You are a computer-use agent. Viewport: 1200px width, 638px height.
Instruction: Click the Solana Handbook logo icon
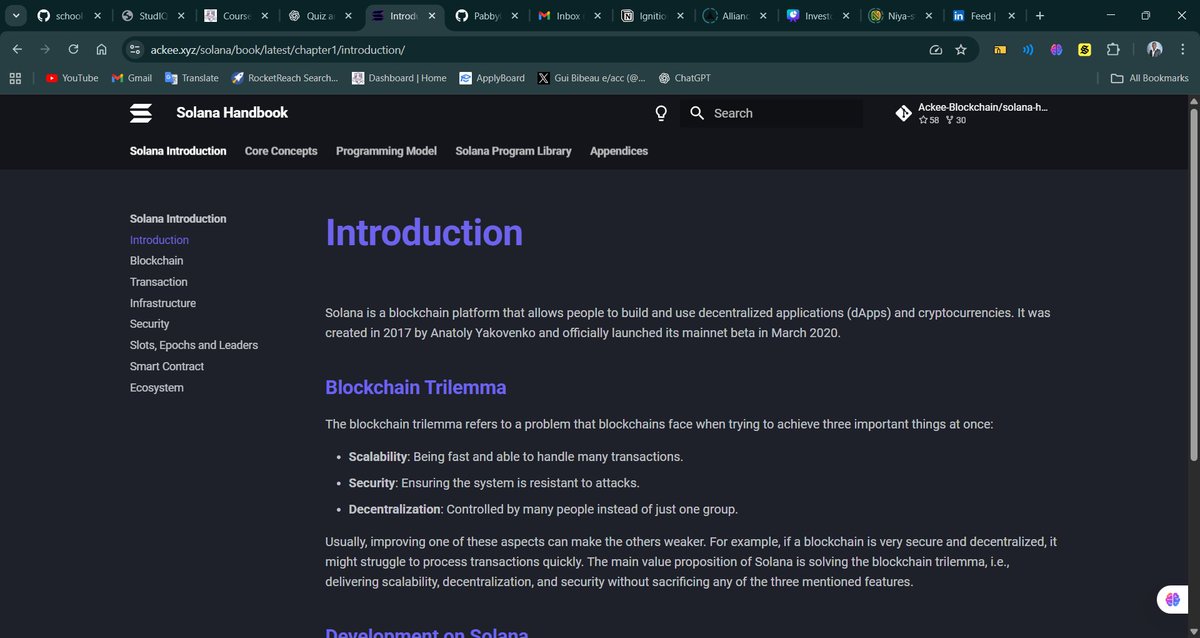tap(141, 113)
